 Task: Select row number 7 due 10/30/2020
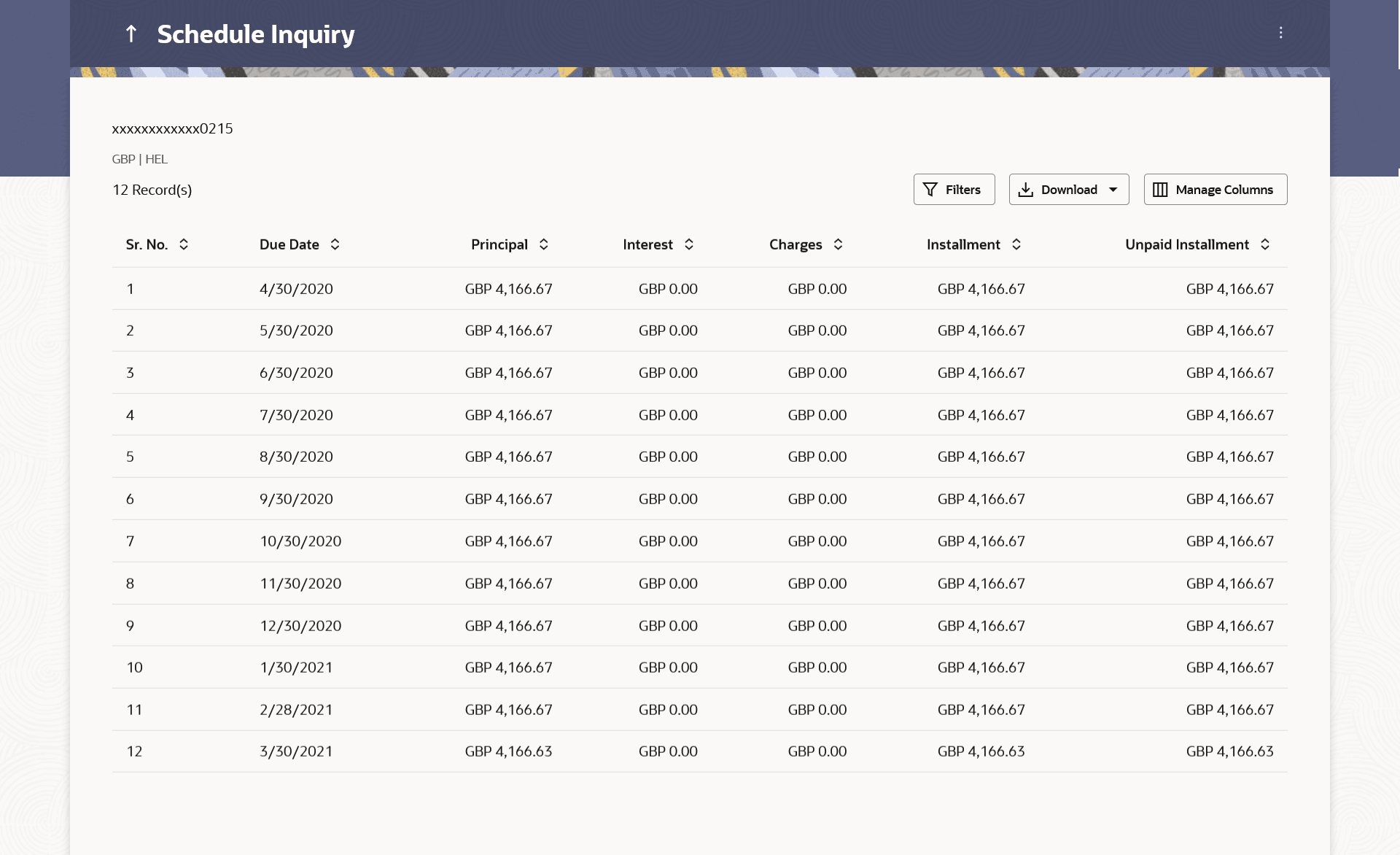click(x=300, y=541)
